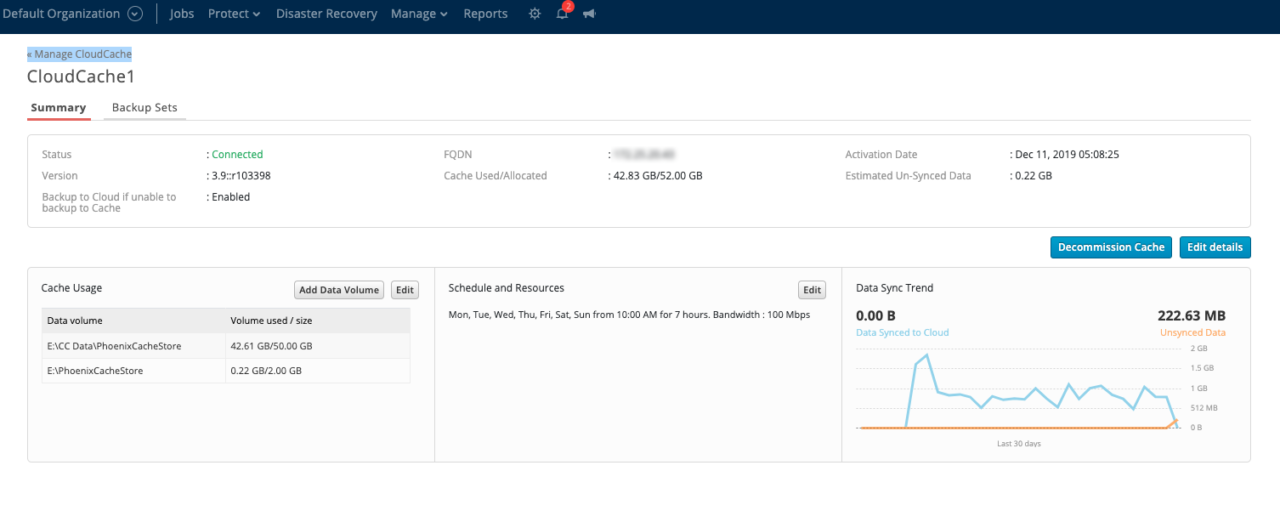Go back via Manage CloudCache link

point(80,54)
